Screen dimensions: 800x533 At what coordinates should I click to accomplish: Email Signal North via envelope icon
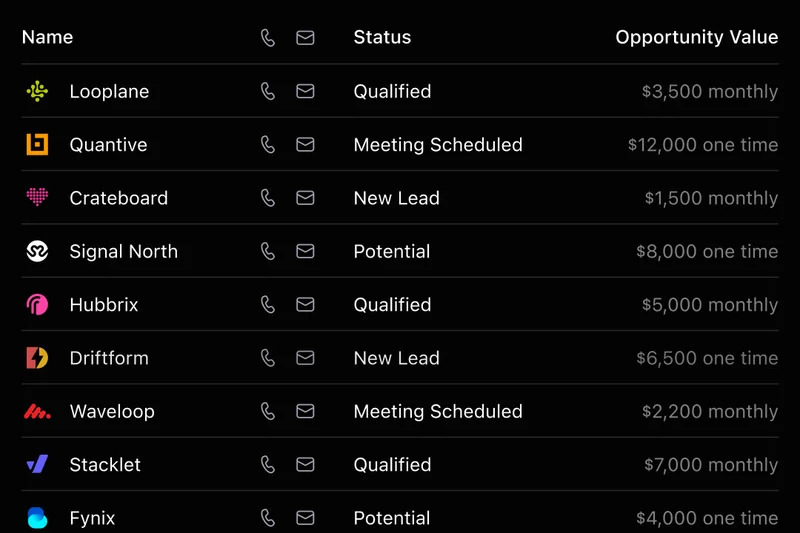[x=305, y=251]
